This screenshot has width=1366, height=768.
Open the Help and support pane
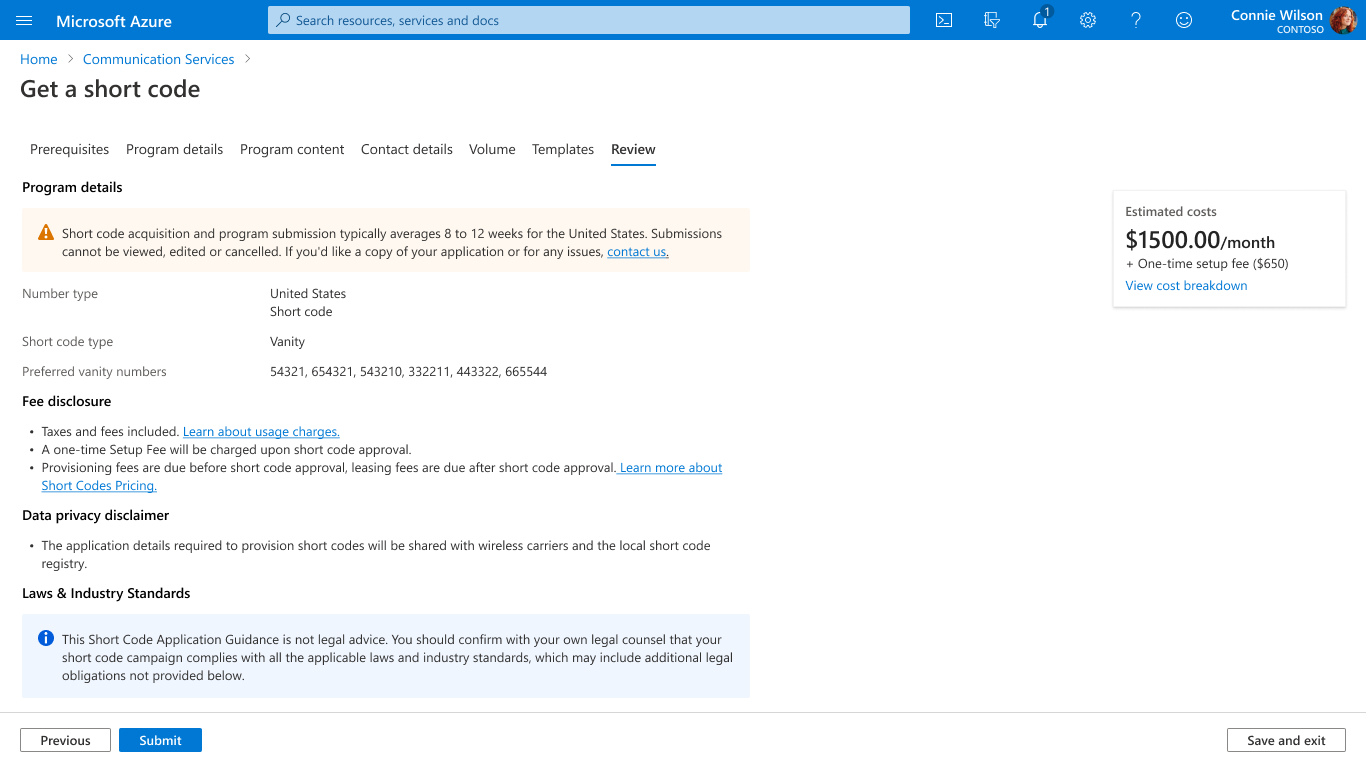(x=1135, y=20)
